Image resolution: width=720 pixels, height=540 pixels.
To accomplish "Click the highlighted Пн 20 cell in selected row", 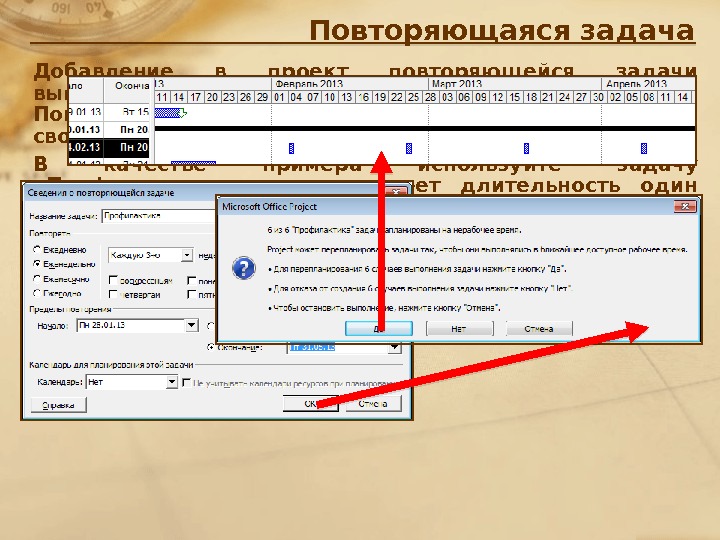I will pyautogui.click(x=127, y=147).
